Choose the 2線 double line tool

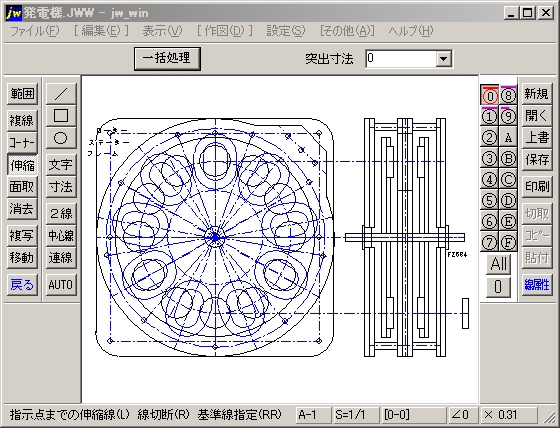(61, 214)
